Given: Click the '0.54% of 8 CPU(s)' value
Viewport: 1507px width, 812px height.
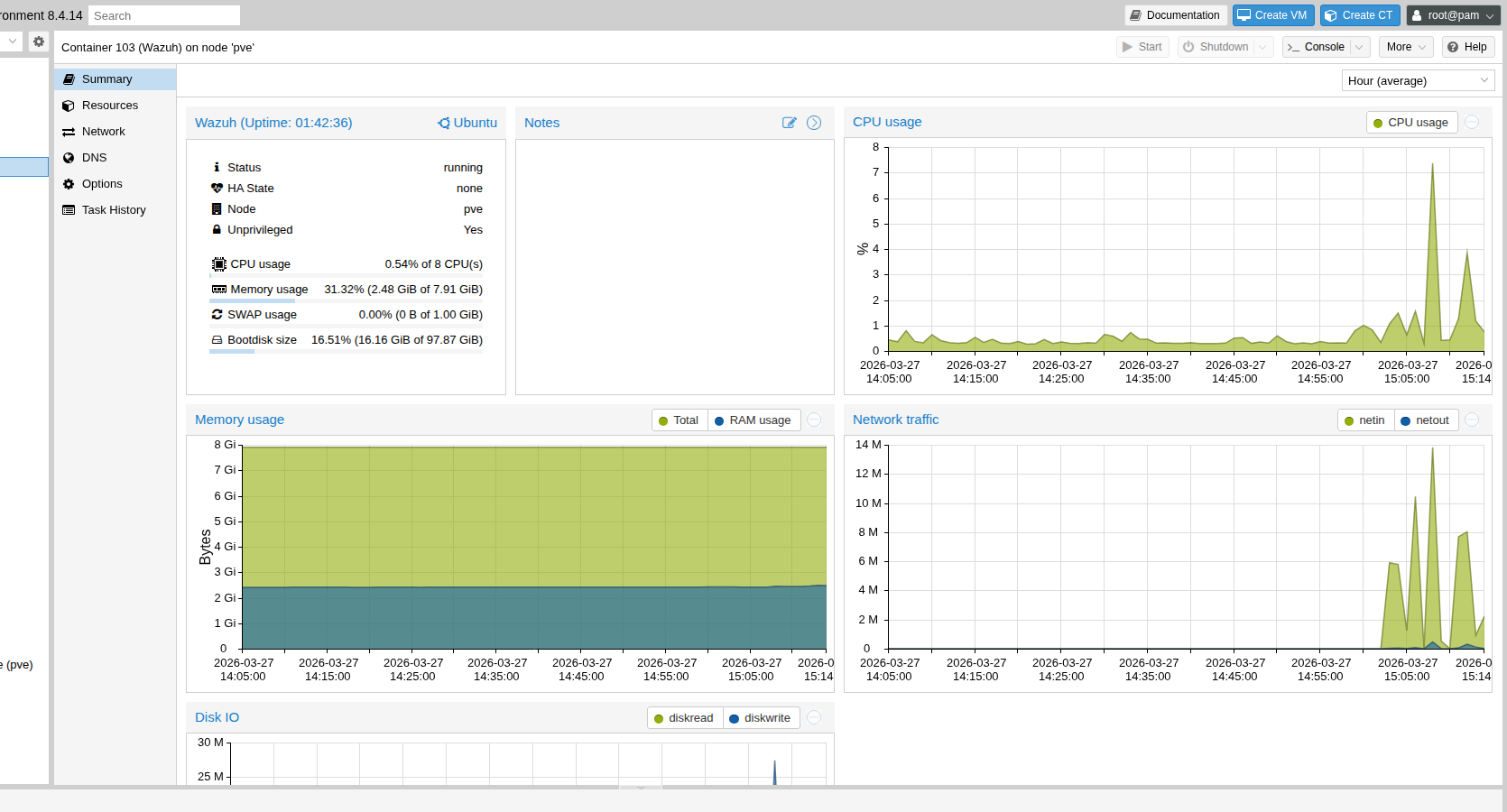Looking at the screenshot, I should pyautogui.click(x=433, y=264).
